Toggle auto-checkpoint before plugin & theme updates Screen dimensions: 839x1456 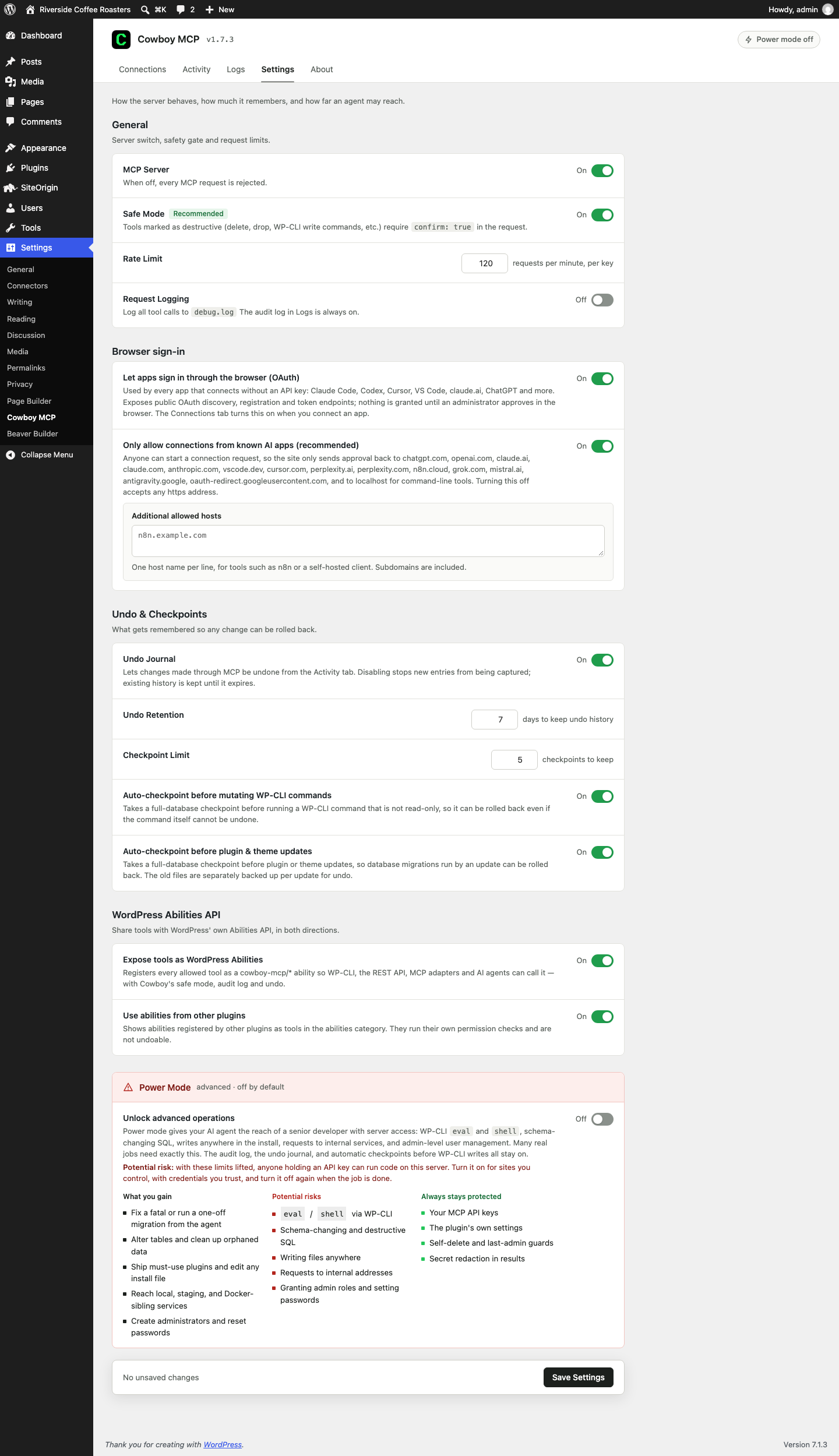pyautogui.click(x=602, y=852)
